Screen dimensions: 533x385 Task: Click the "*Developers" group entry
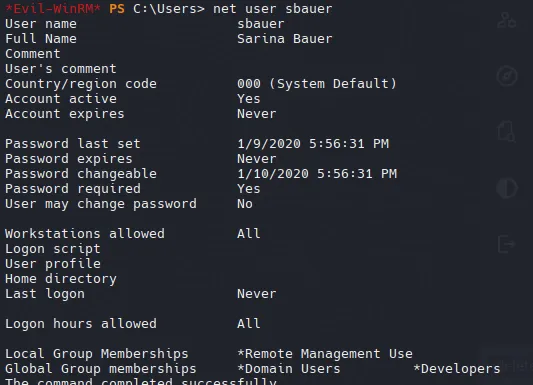[x=457, y=369]
